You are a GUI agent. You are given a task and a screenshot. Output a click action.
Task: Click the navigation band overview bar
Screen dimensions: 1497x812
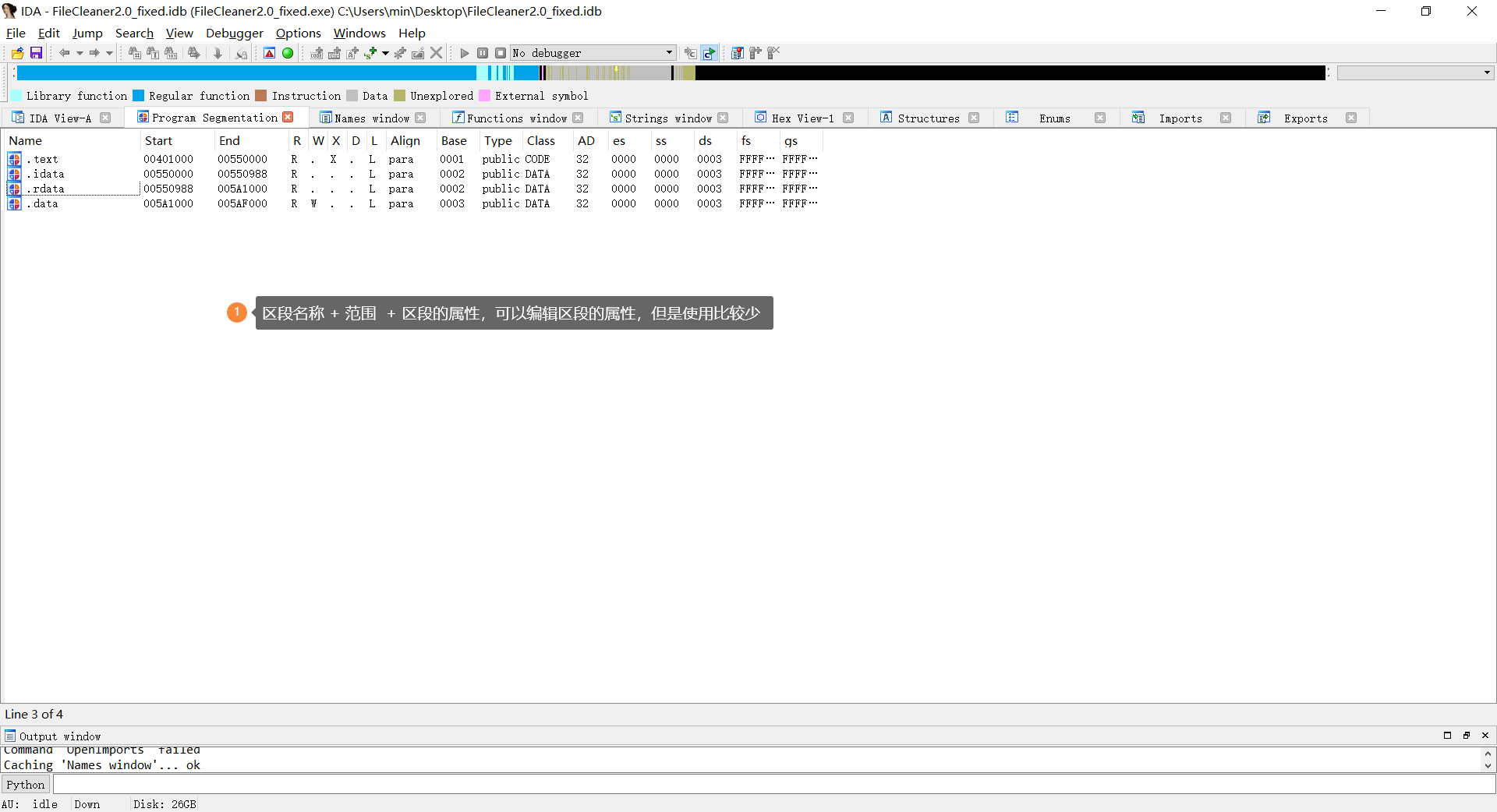tap(671, 72)
